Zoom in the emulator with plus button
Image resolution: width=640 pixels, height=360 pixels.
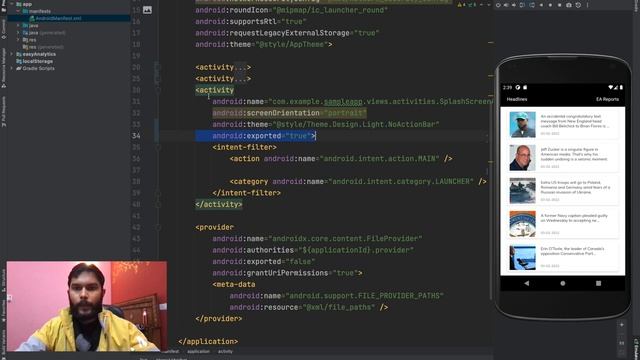(622, 325)
